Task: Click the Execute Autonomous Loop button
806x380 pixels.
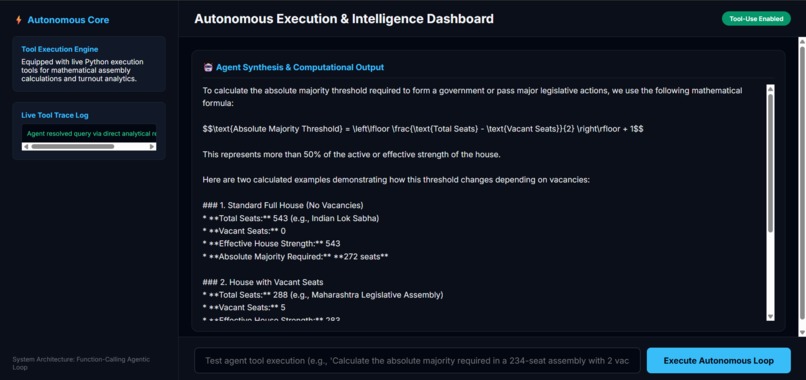Action: 718,360
